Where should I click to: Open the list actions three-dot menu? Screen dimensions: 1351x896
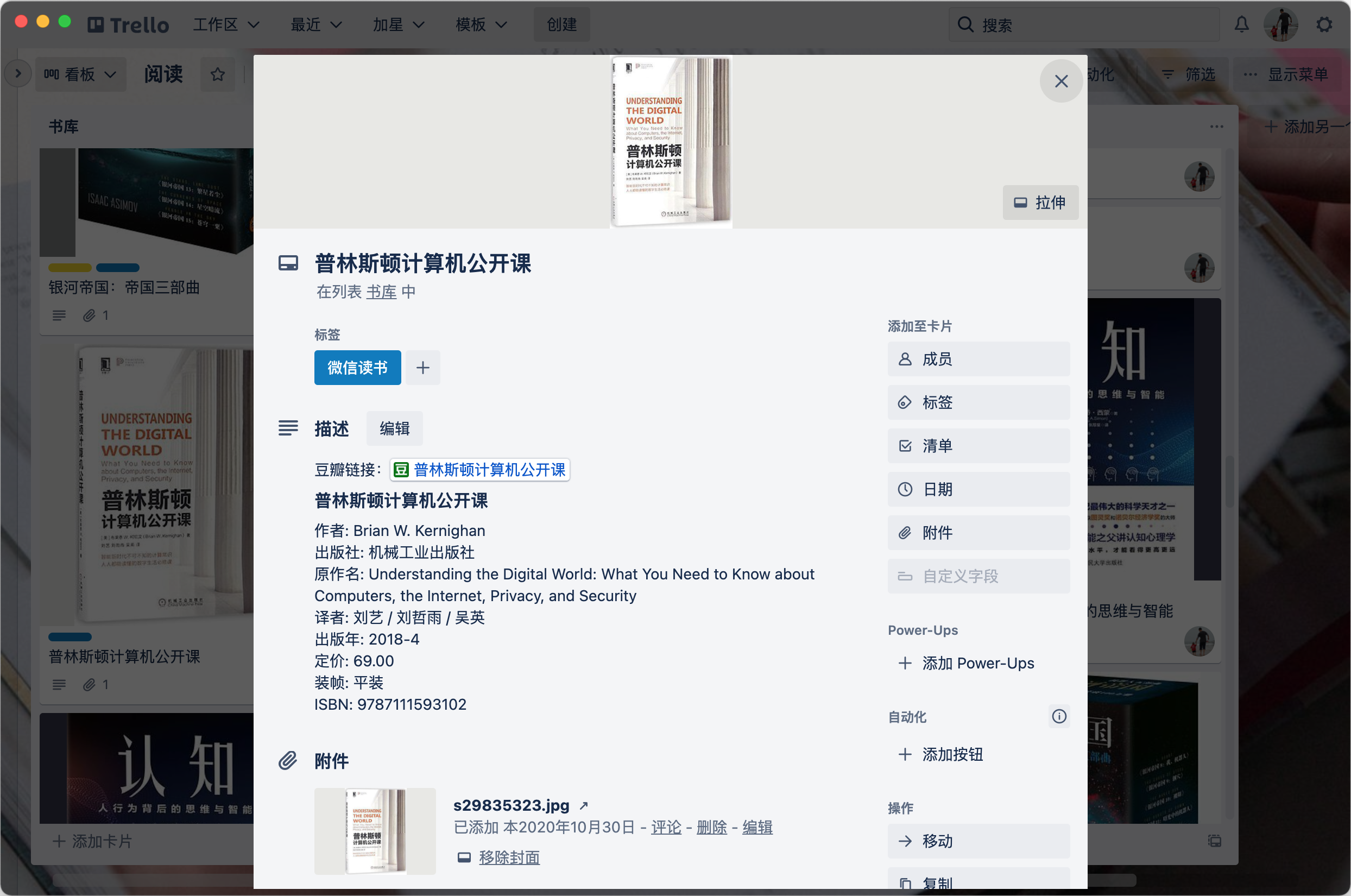(x=1216, y=127)
